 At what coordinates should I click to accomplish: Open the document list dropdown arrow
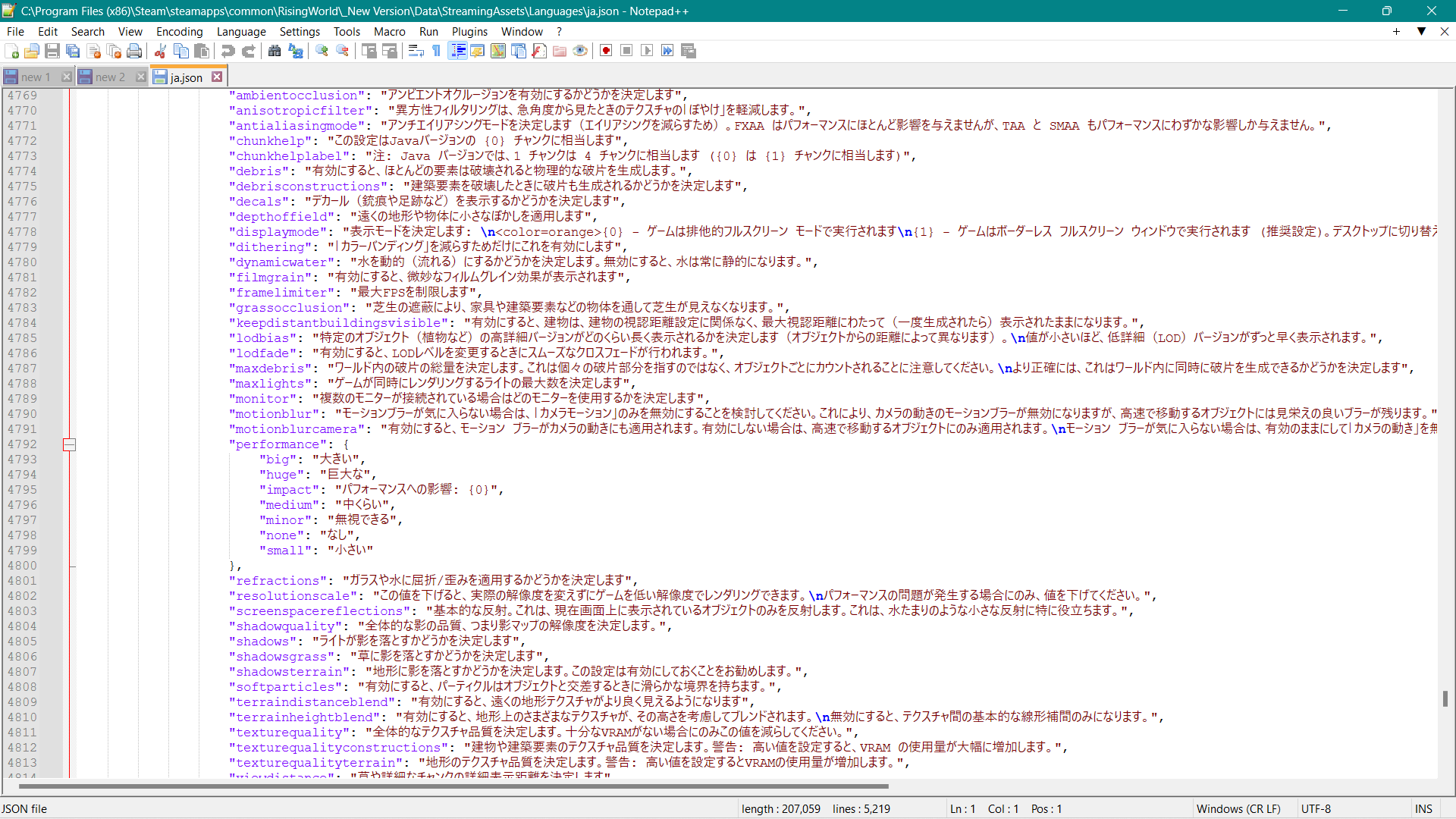tap(1421, 31)
